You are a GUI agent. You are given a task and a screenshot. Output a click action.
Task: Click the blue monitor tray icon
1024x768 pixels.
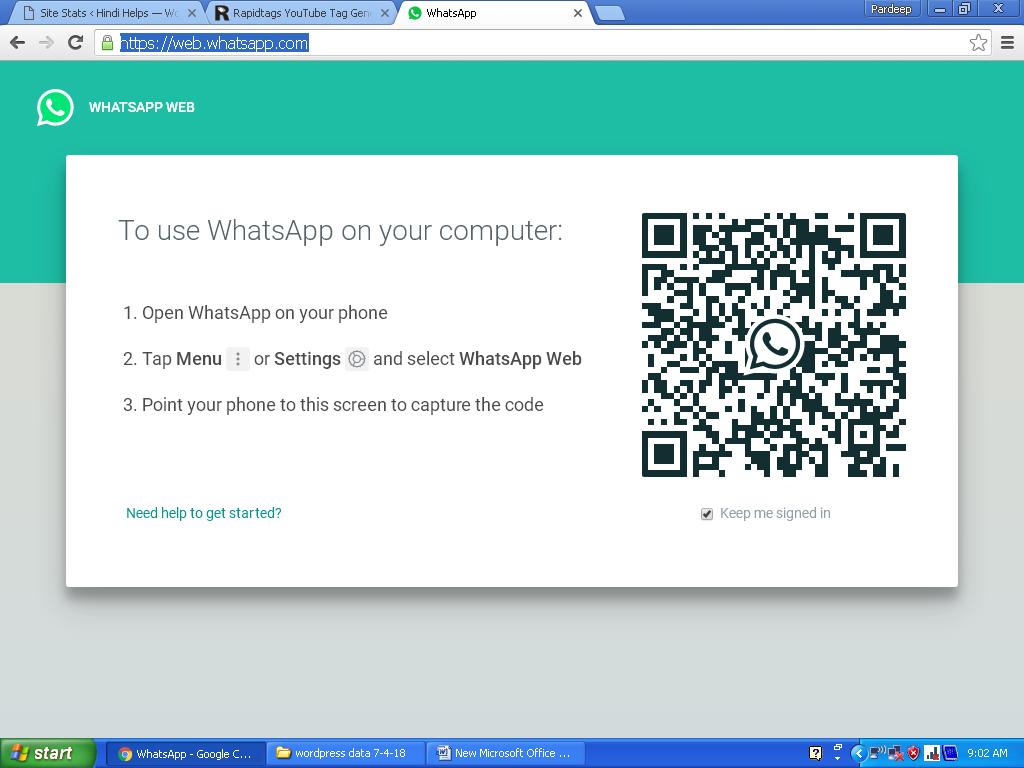[x=950, y=754]
